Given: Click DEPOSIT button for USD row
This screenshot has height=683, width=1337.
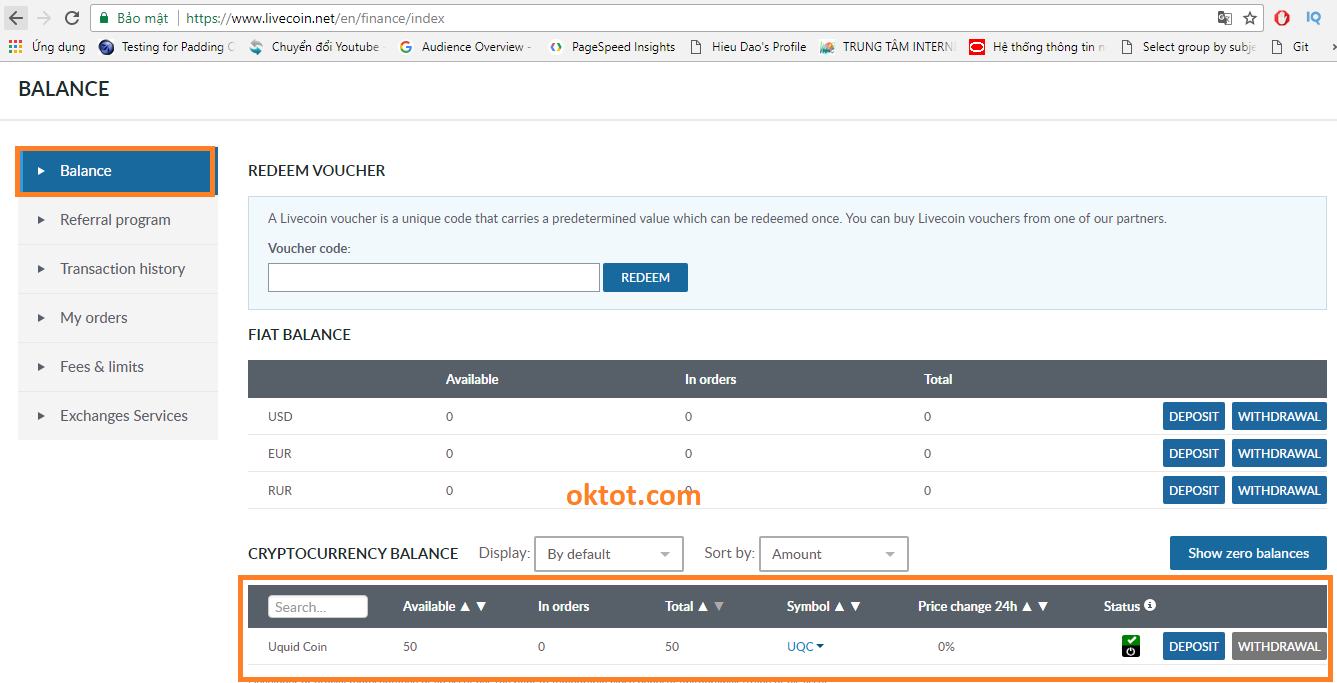Looking at the screenshot, I should pyautogui.click(x=1193, y=416).
